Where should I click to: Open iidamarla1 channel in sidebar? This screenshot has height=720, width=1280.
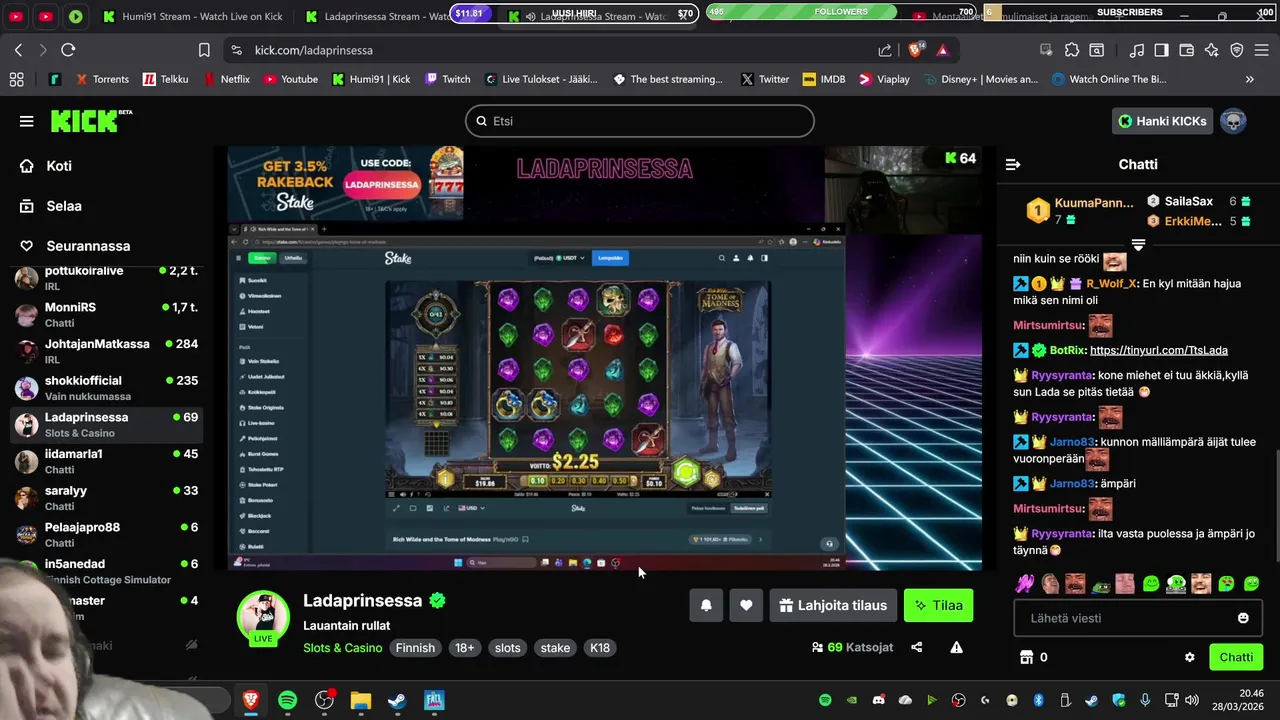(106, 461)
